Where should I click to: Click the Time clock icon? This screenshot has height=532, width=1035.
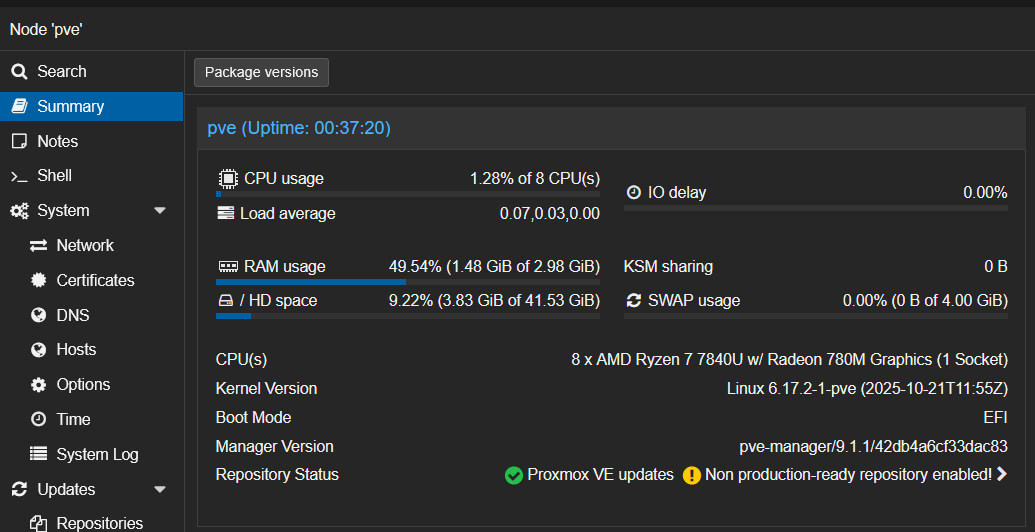pos(39,420)
